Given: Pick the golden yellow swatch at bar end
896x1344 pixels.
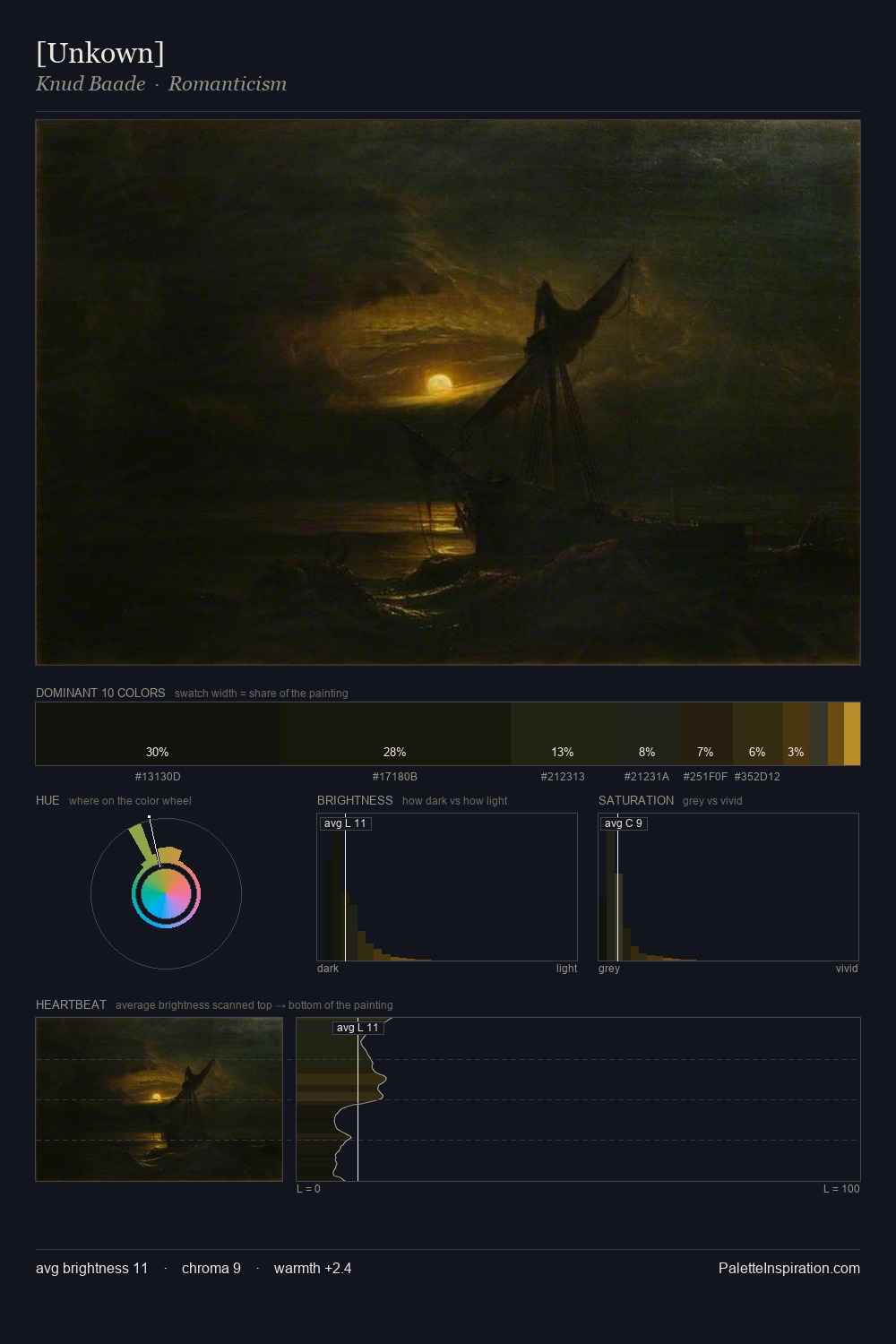Looking at the screenshot, I should pyautogui.click(x=852, y=734).
